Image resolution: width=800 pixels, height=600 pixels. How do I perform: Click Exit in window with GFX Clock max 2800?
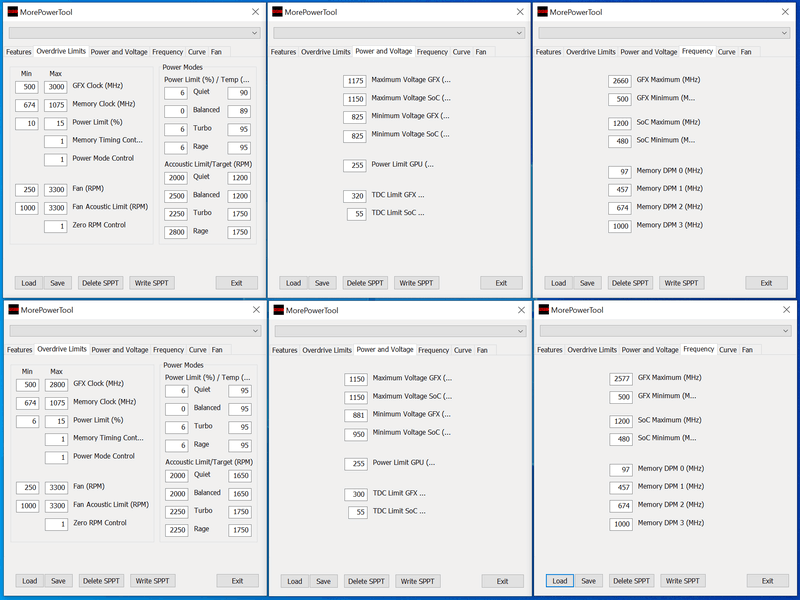coord(237,581)
